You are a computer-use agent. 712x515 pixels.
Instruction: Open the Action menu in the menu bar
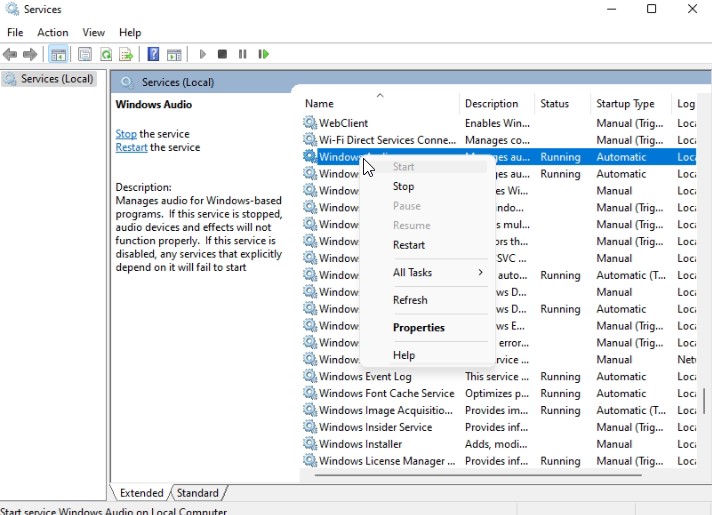click(52, 32)
